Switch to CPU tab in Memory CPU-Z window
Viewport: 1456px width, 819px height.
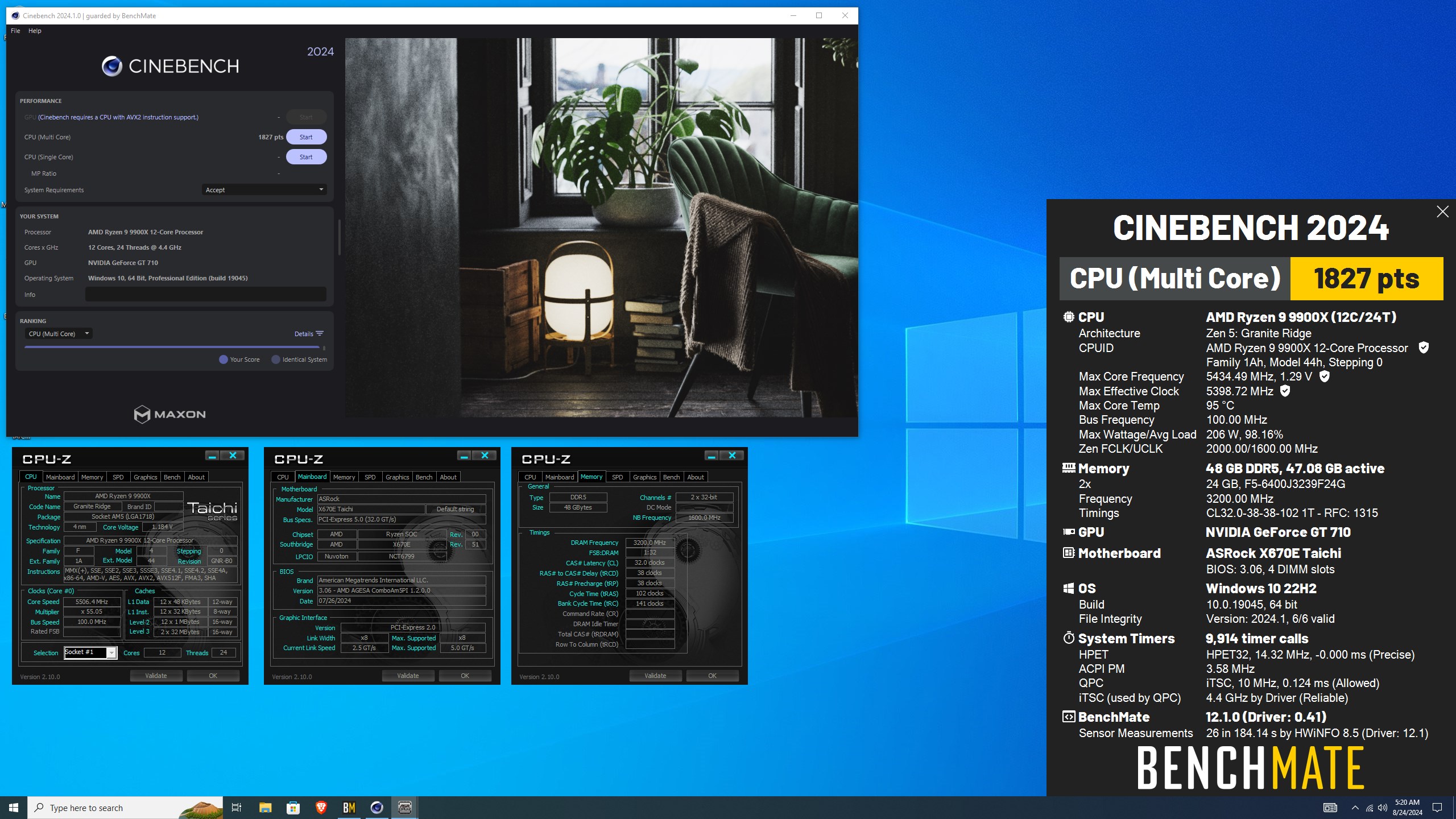point(530,477)
